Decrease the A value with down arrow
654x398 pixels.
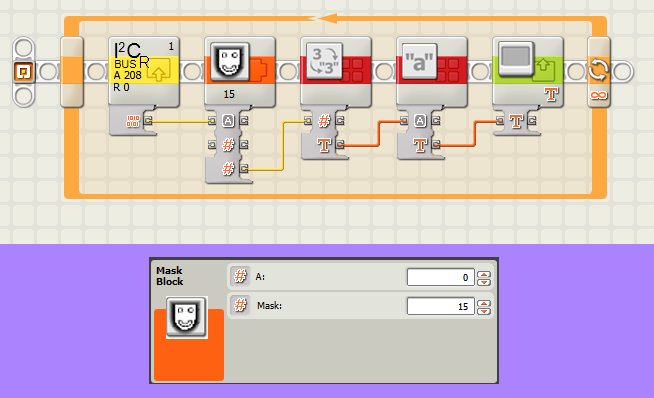click(x=484, y=282)
